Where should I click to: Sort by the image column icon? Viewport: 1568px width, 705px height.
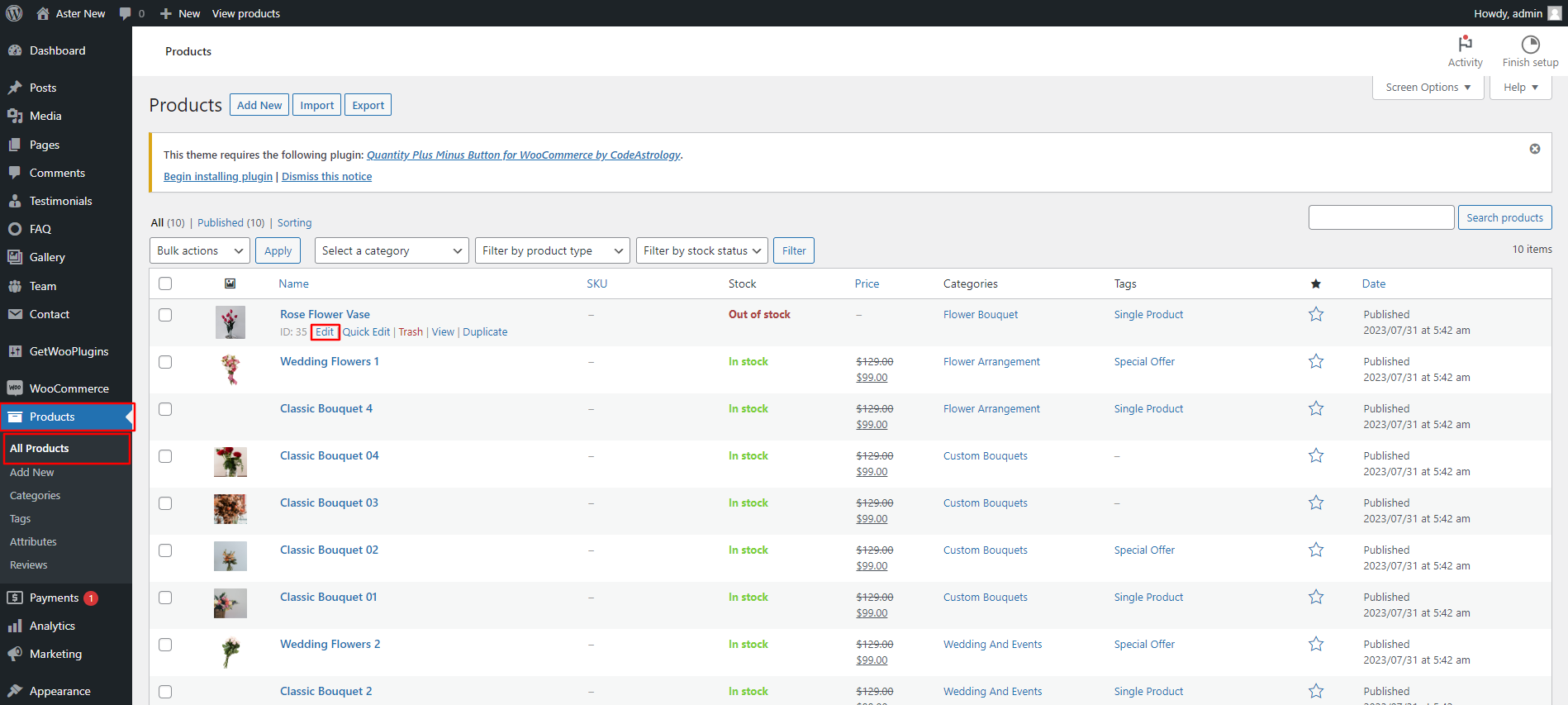click(230, 283)
